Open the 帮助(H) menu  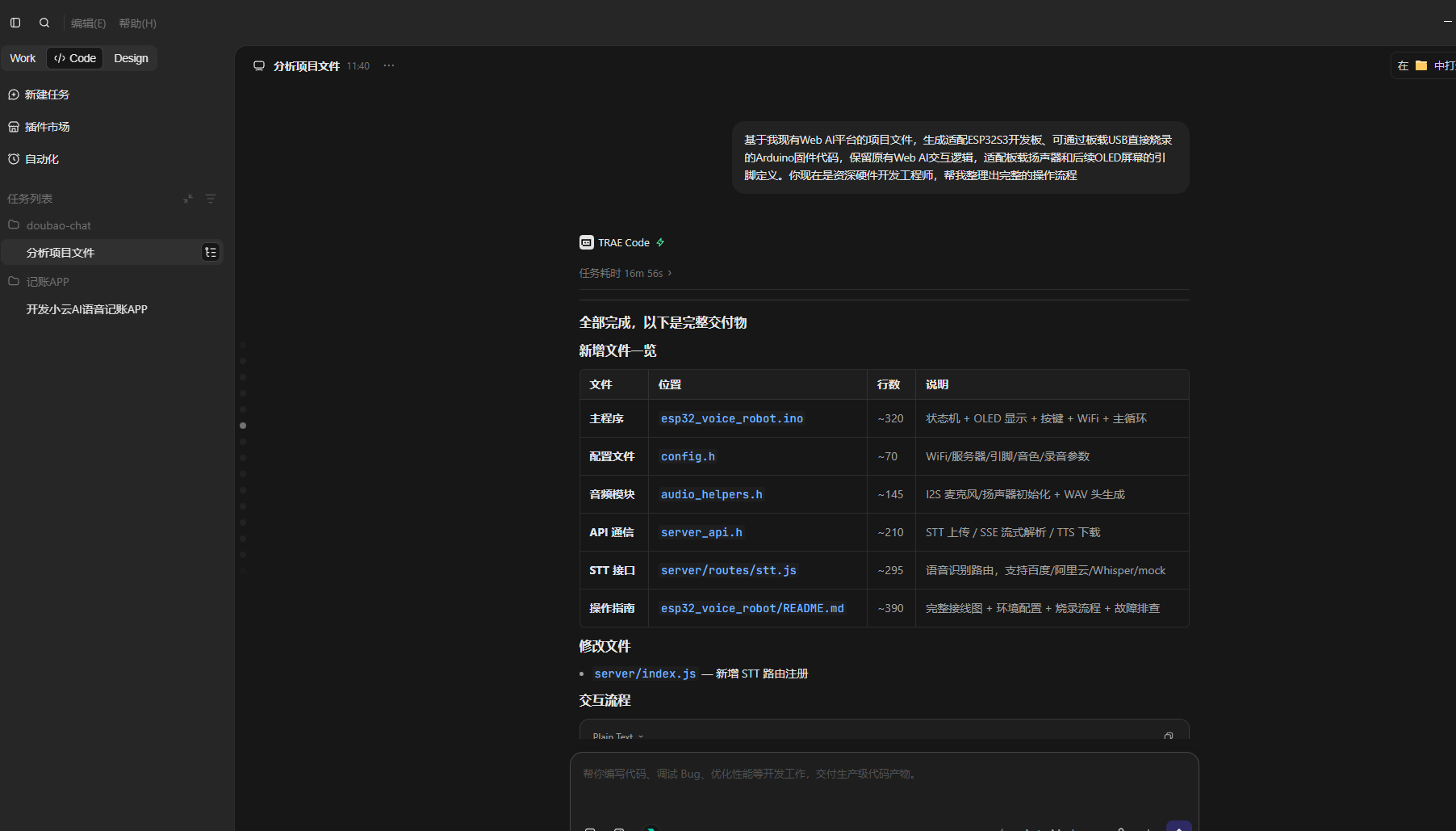click(138, 23)
